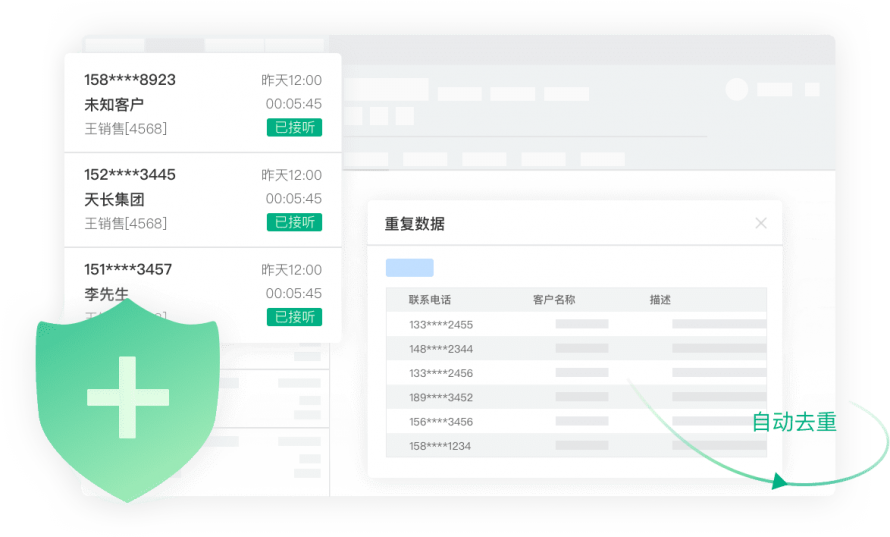Viewport: 890px width, 537px height.
Task: Open call record 152****3445
Action: tap(130, 175)
